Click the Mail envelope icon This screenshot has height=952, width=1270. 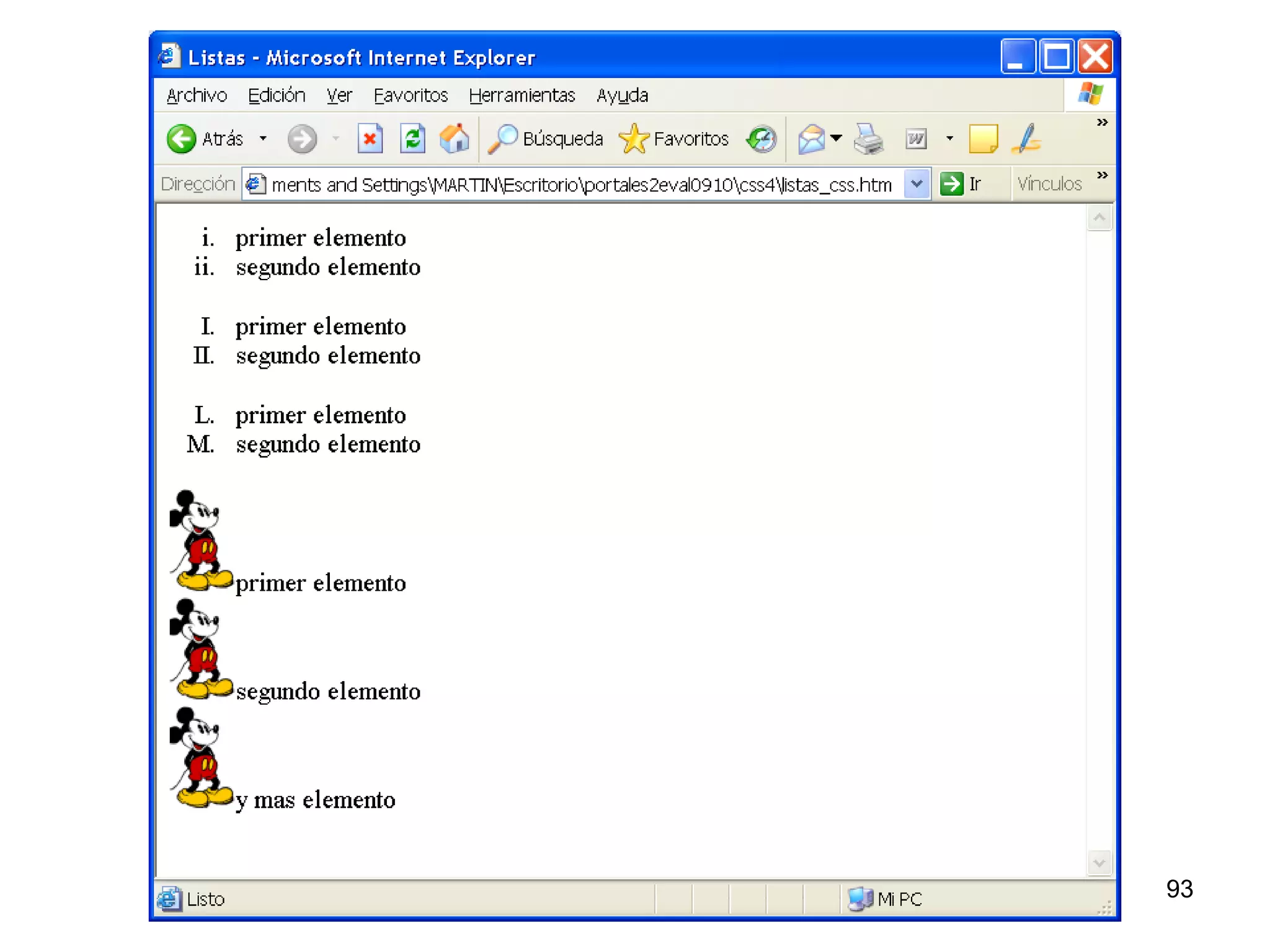point(811,139)
